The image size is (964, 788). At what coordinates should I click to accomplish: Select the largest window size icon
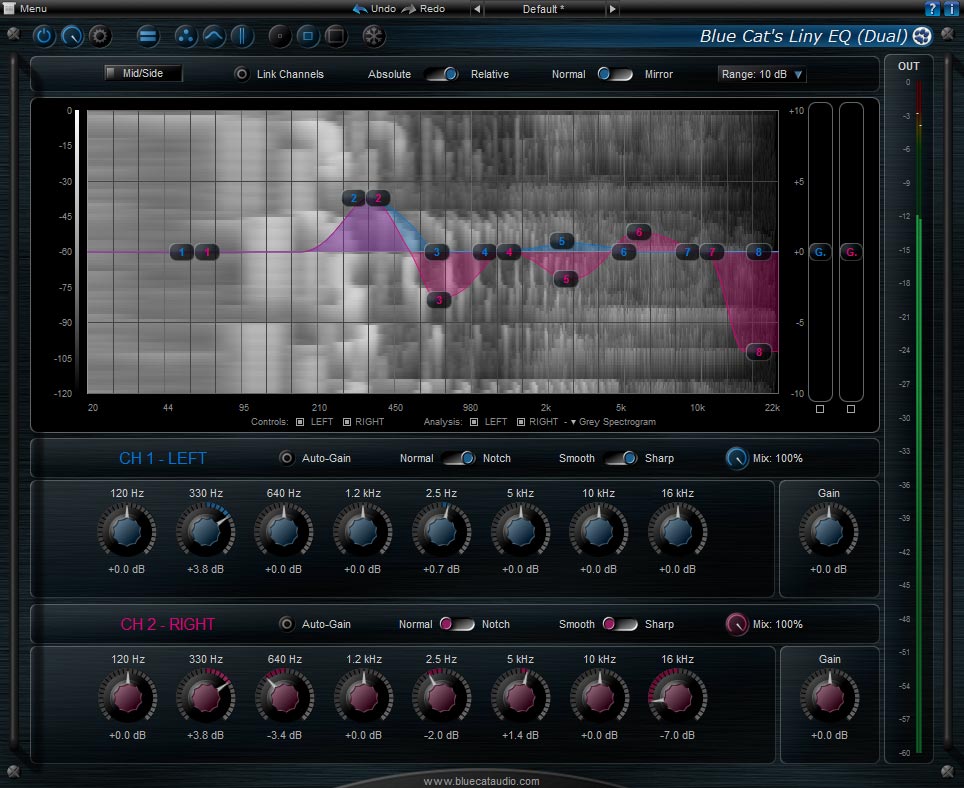(337, 37)
